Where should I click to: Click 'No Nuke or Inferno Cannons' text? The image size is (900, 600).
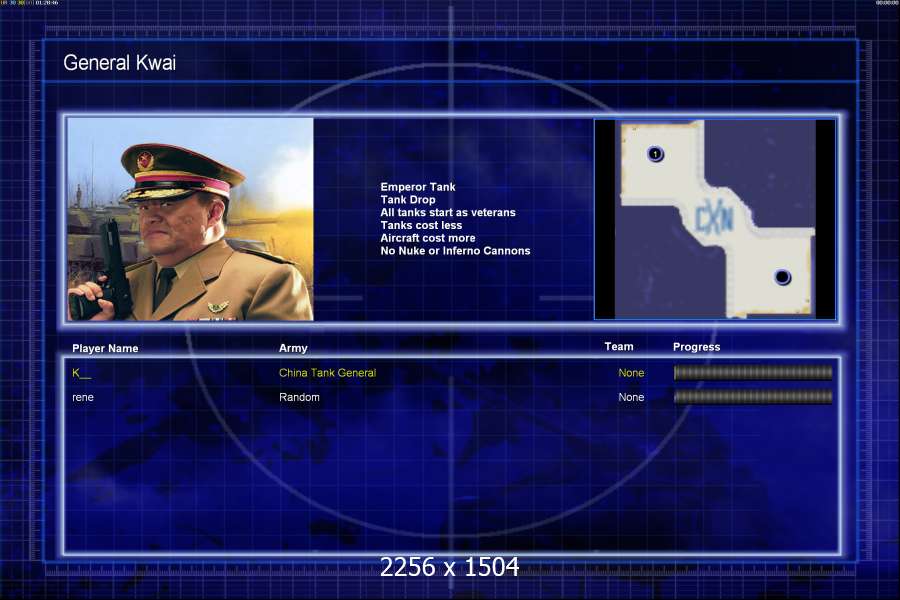coord(455,250)
